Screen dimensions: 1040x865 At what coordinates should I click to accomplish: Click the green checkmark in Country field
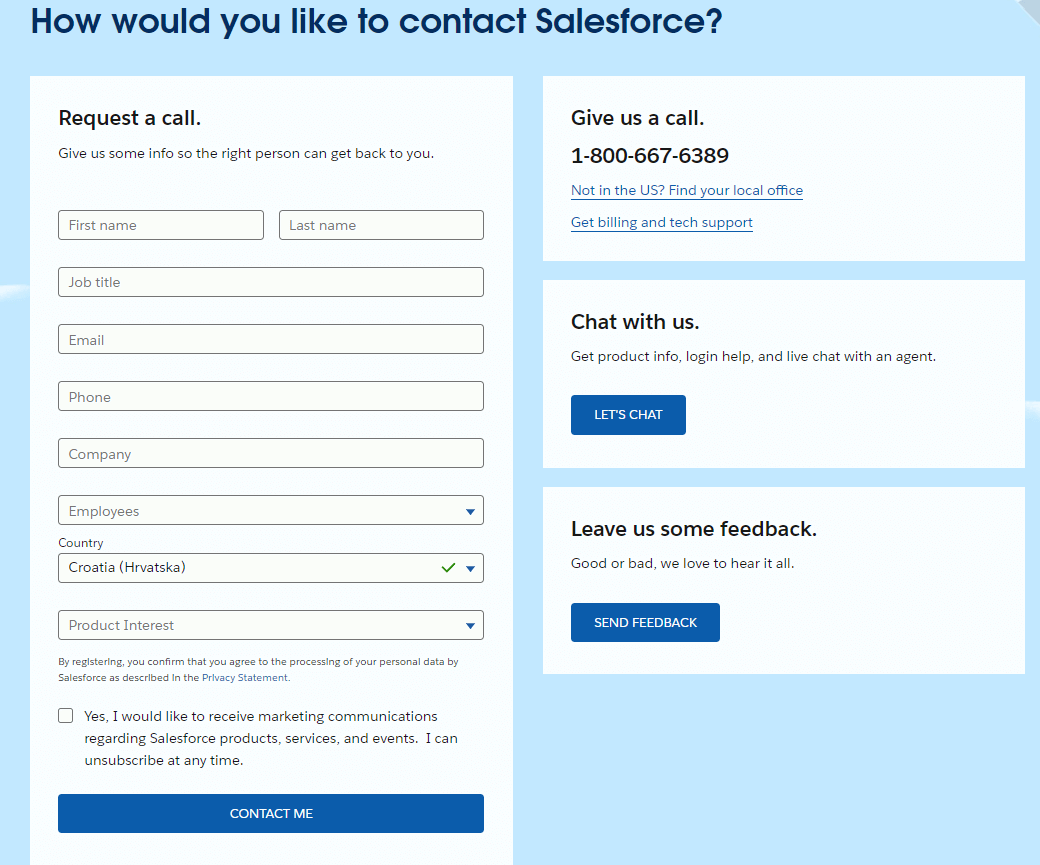click(448, 568)
